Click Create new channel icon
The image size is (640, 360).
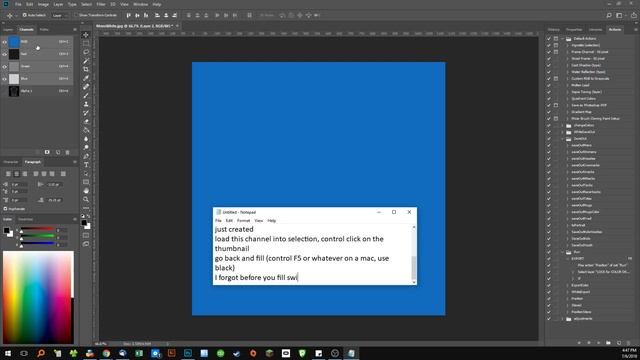pyautogui.click(x=58, y=152)
